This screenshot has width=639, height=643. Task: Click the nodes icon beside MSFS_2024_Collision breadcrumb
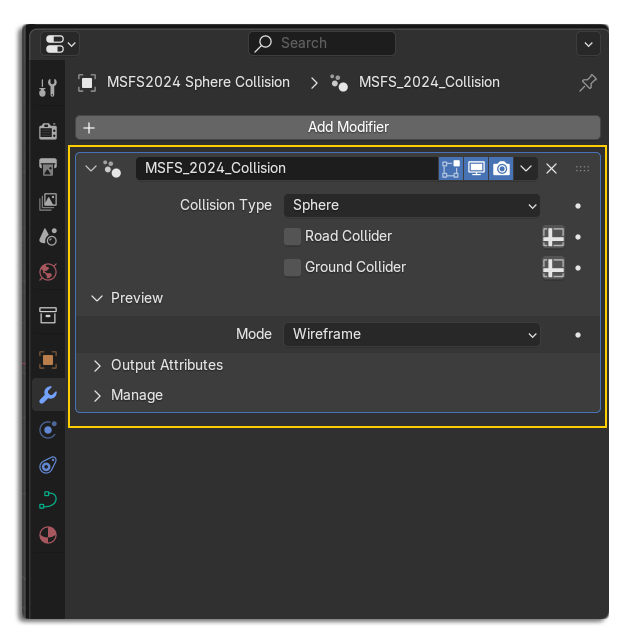pyautogui.click(x=339, y=83)
